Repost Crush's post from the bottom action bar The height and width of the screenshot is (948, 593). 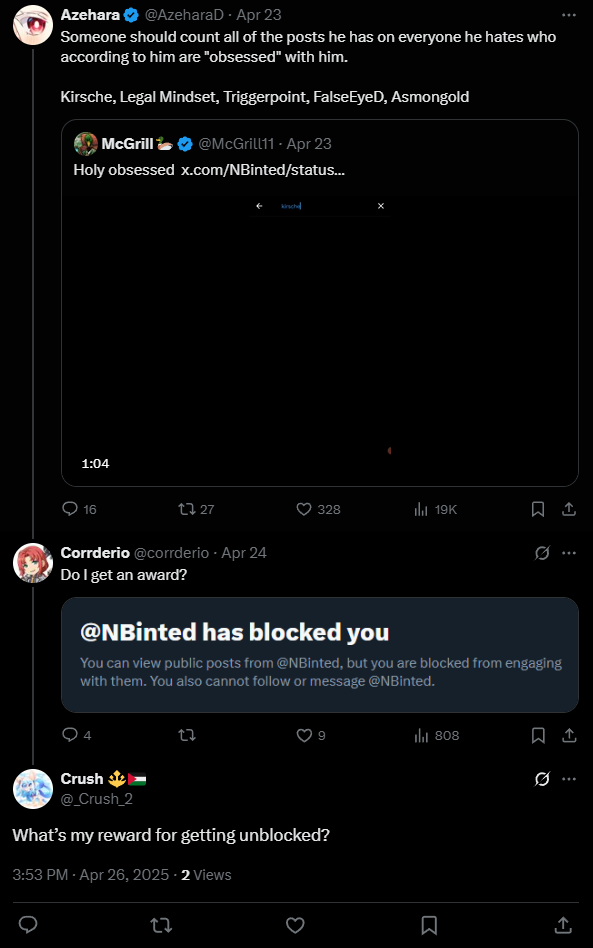[161, 925]
